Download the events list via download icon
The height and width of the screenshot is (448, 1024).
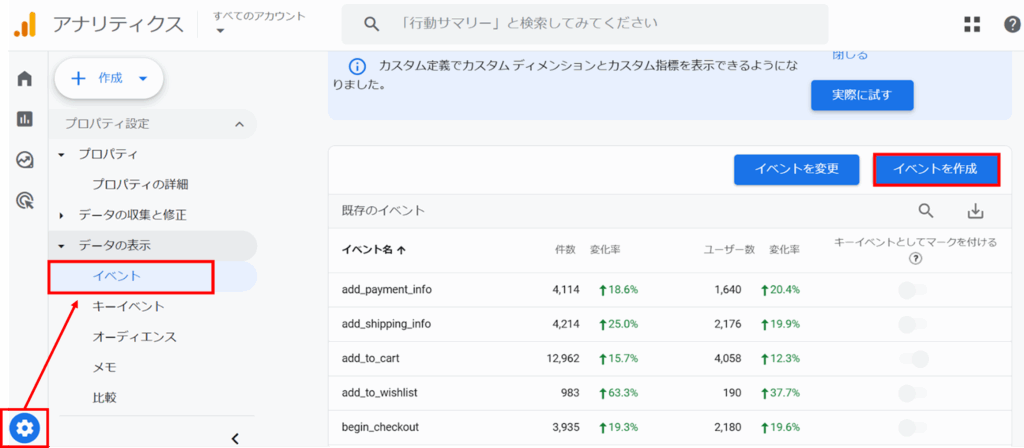976,211
